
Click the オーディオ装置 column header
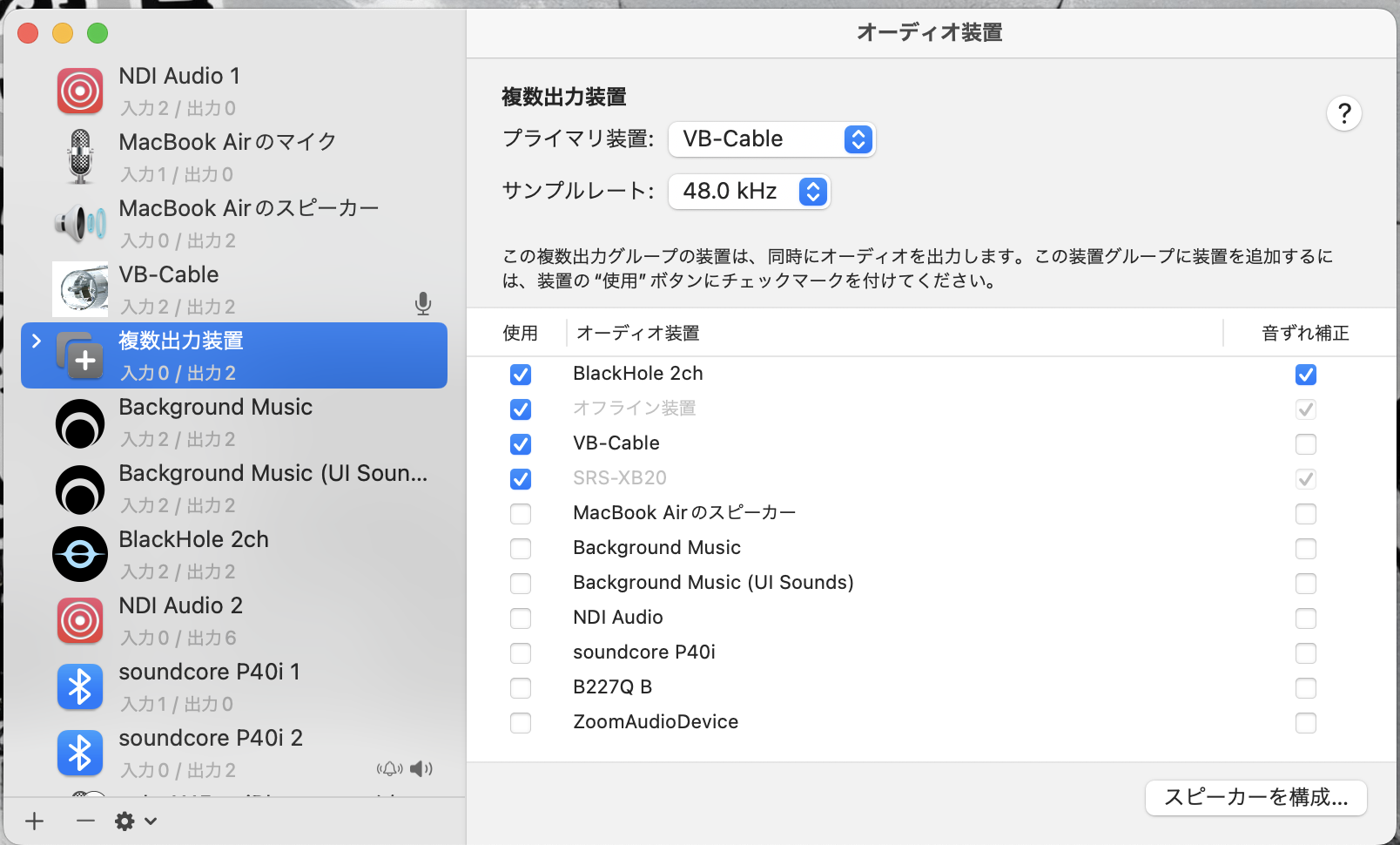point(637,333)
